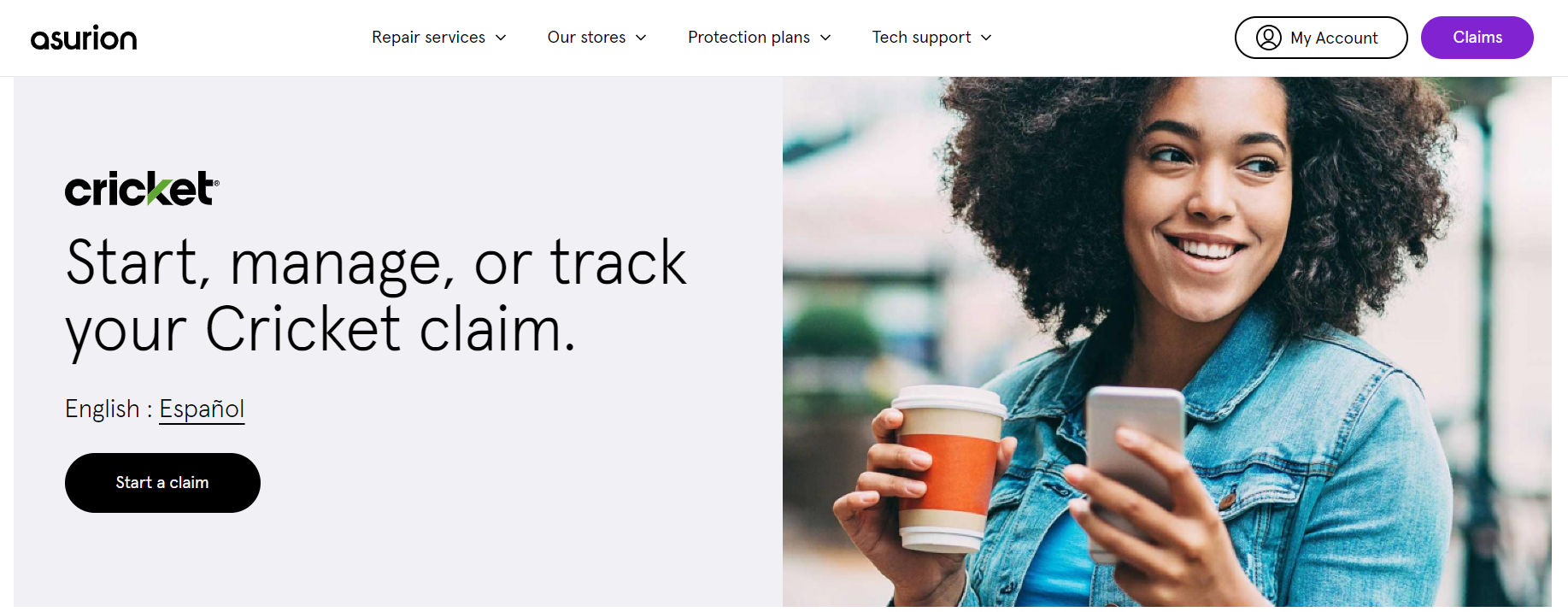
Task: Select the English language text
Action: click(x=103, y=409)
